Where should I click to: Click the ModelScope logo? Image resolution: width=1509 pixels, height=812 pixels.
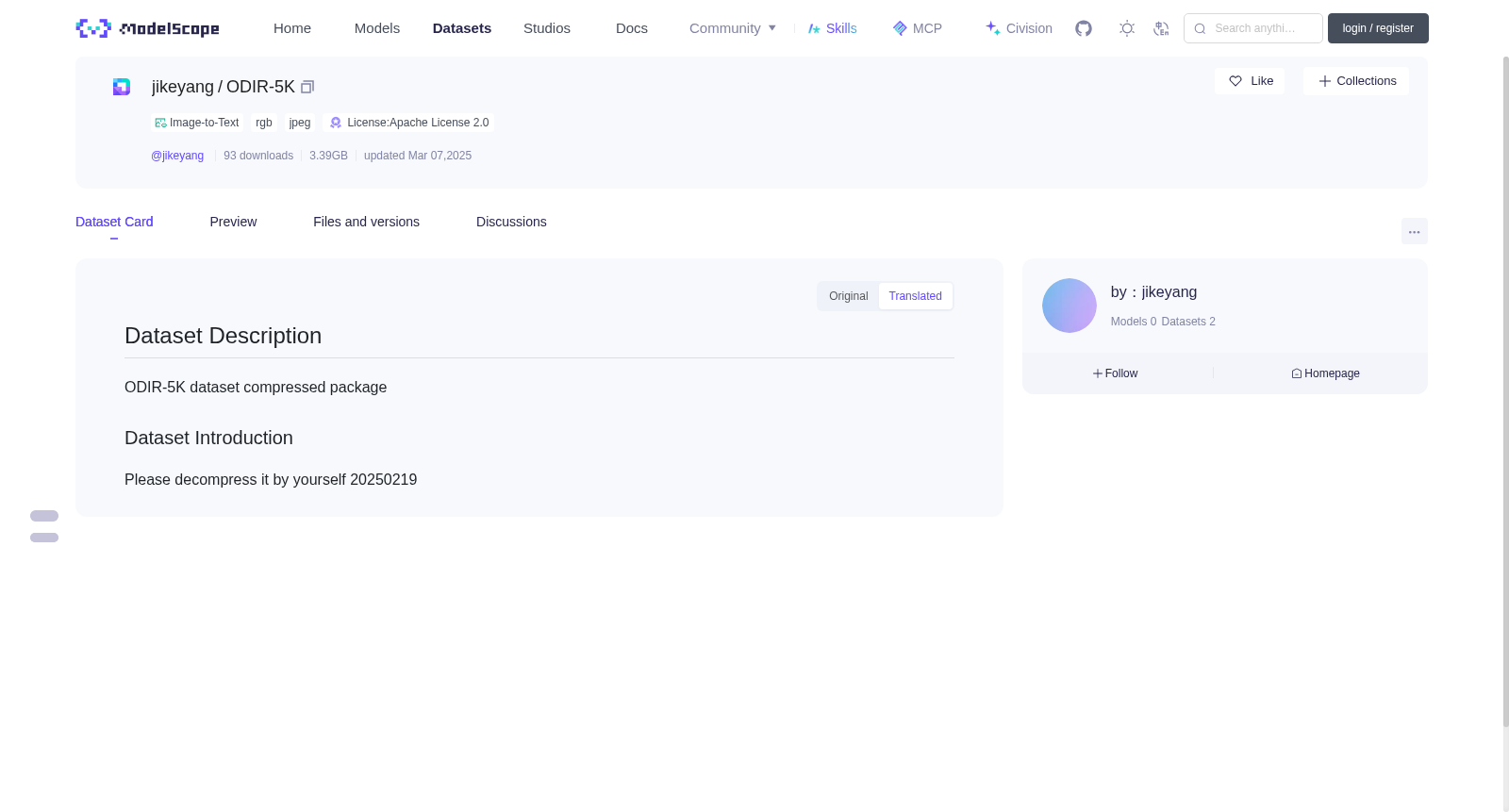coord(147,28)
